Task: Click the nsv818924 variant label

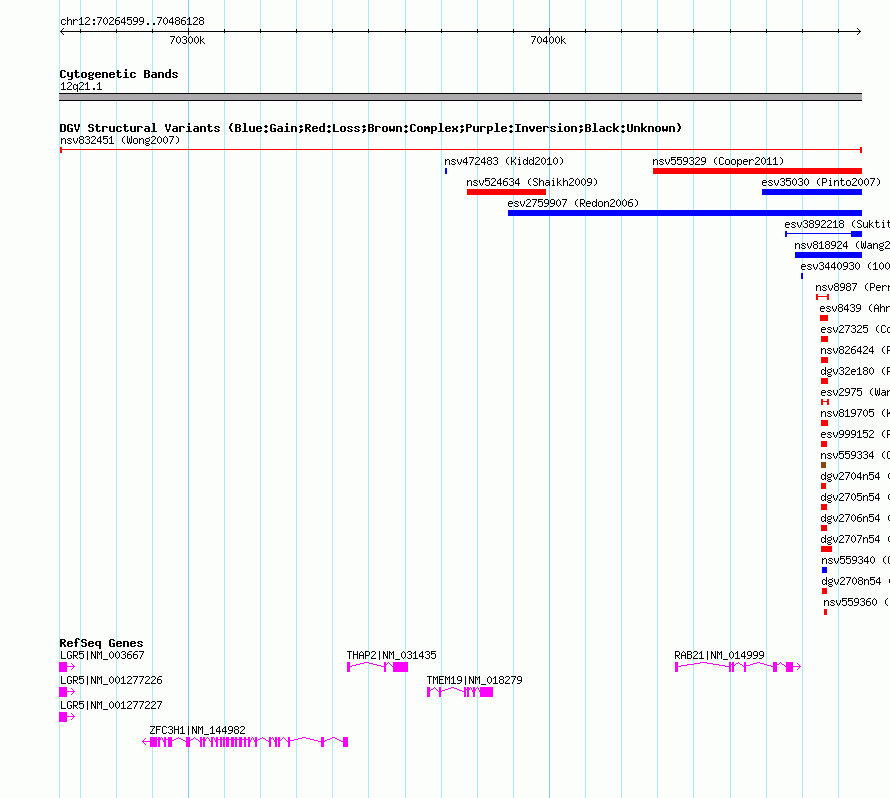Action: pyautogui.click(x=842, y=245)
